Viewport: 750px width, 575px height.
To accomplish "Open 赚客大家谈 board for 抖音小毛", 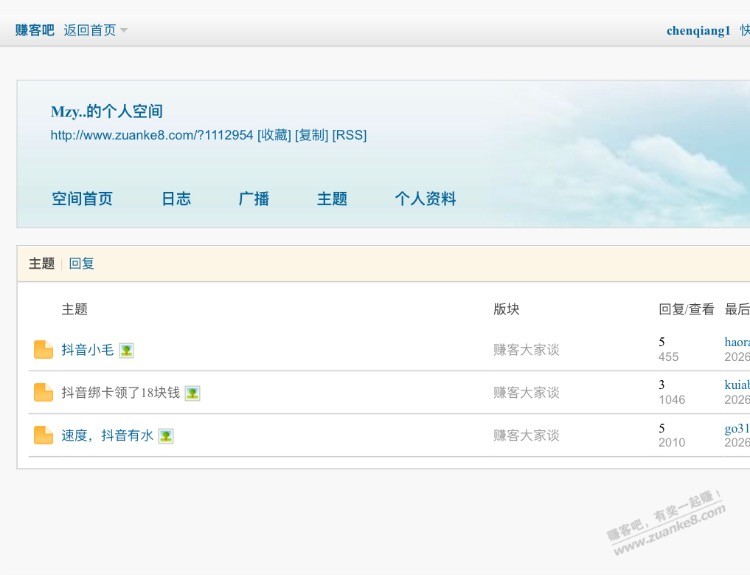I will click(526, 350).
